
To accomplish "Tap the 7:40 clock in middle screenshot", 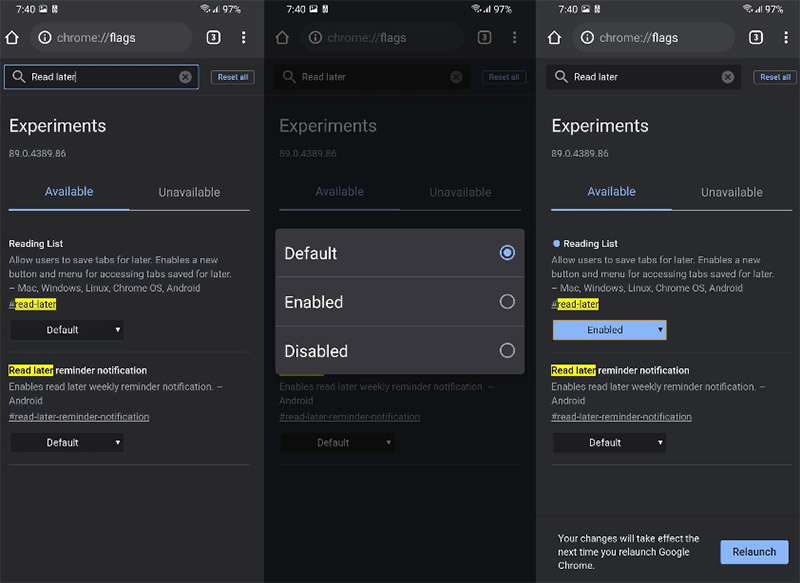I will tap(296, 9).
